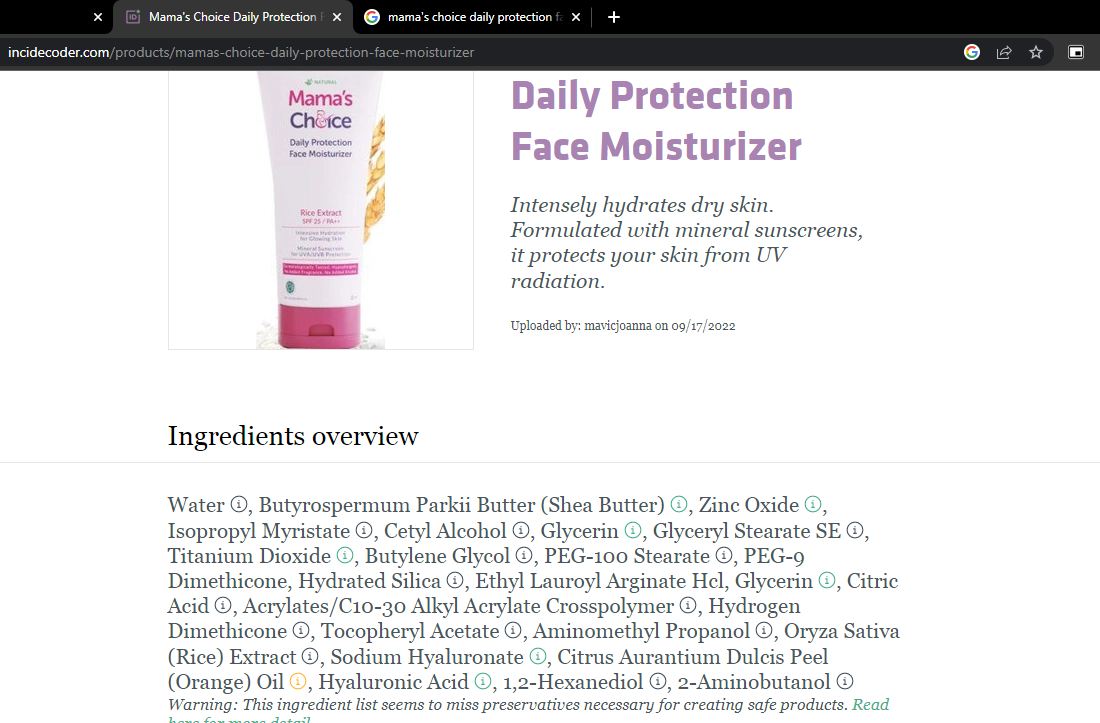Click the bookmark star icon
The image size is (1100, 723).
(x=1035, y=53)
